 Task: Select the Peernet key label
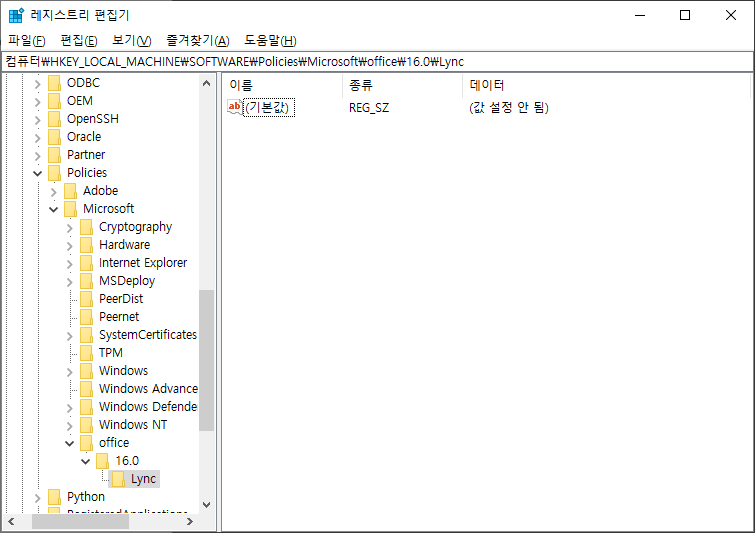point(119,317)
